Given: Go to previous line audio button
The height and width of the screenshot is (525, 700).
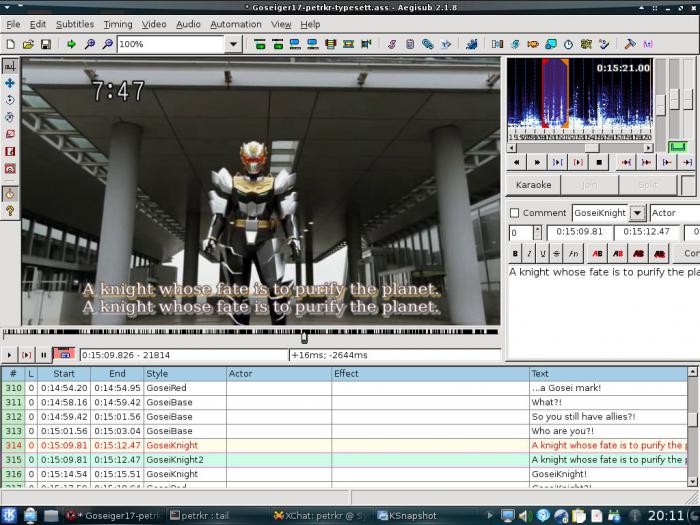Looking at the screenshot, I should pos(517,162).
